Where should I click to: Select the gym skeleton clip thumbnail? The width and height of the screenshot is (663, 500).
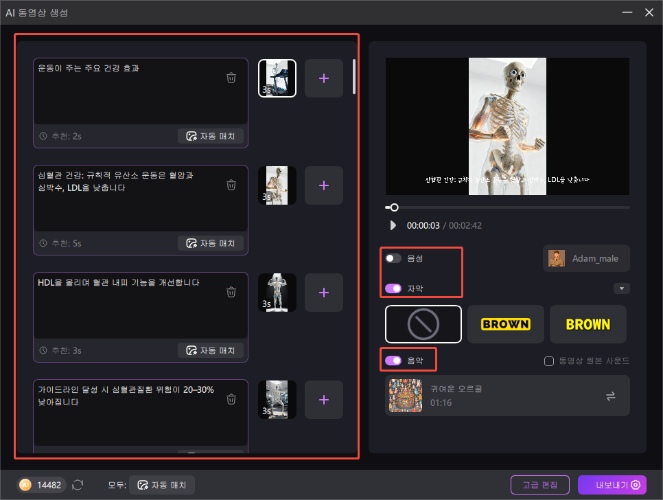coord(277,399)
